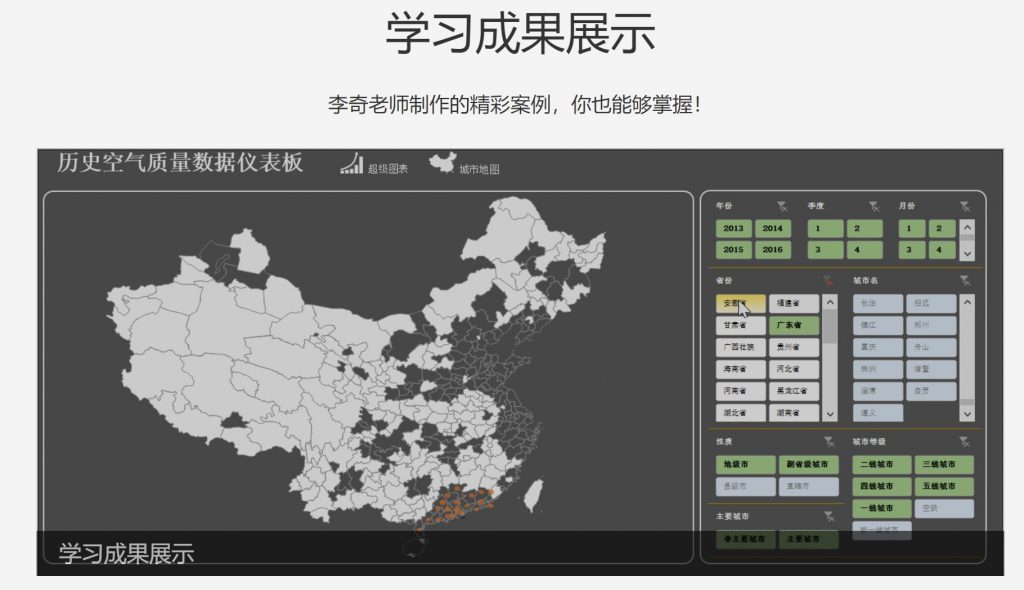Toggle year 2015 in 年份 slicer

click(733, 250)
